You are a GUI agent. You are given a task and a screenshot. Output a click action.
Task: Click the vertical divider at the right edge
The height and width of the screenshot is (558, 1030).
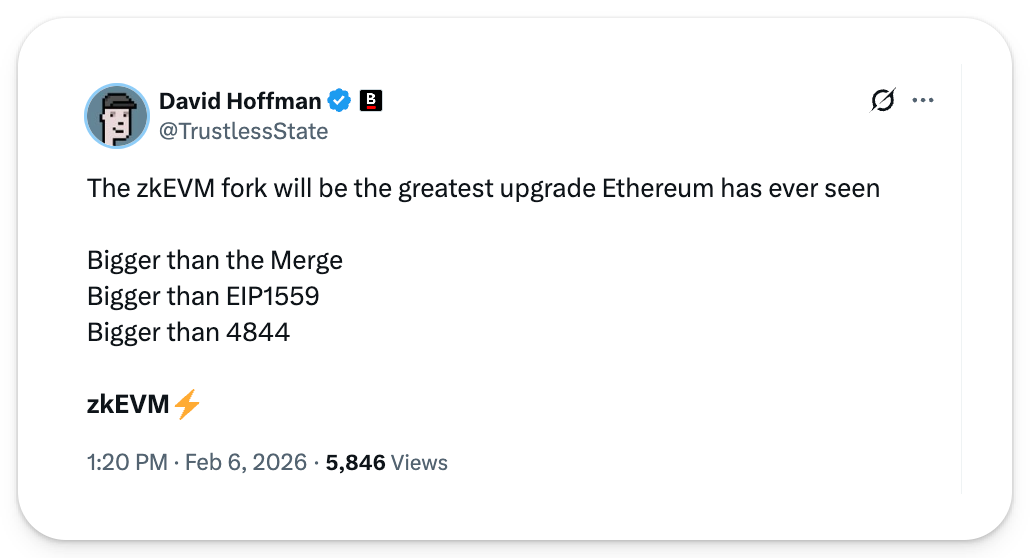click(961, 280)
